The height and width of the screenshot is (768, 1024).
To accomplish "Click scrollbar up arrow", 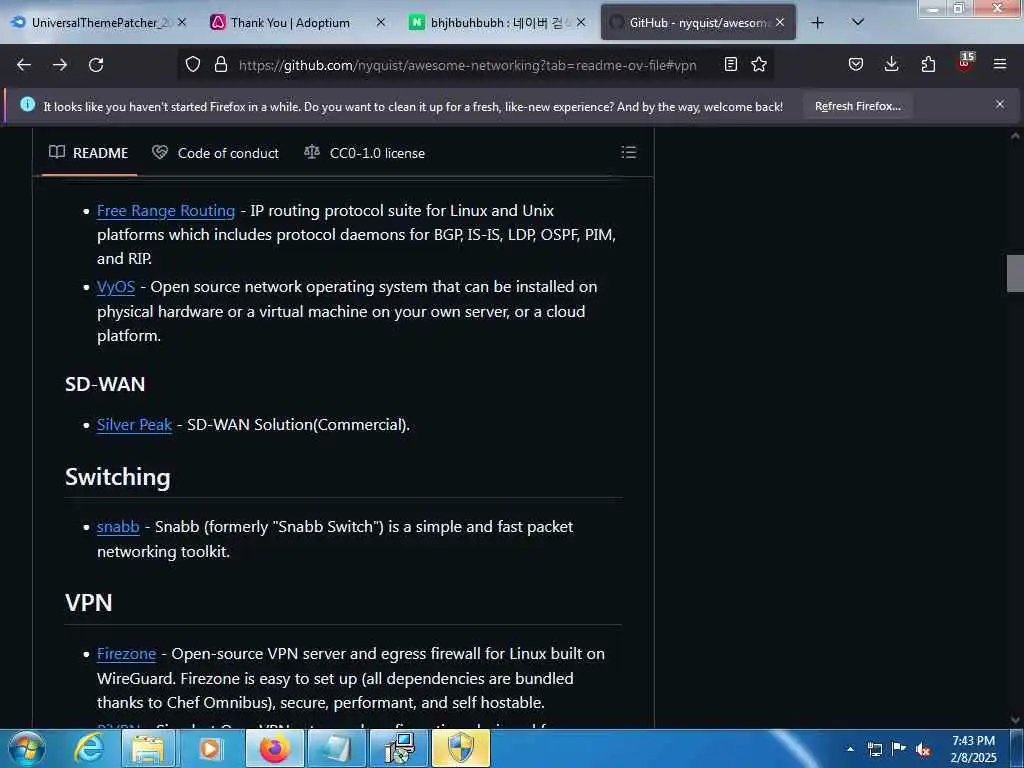I will point(1014,136).
